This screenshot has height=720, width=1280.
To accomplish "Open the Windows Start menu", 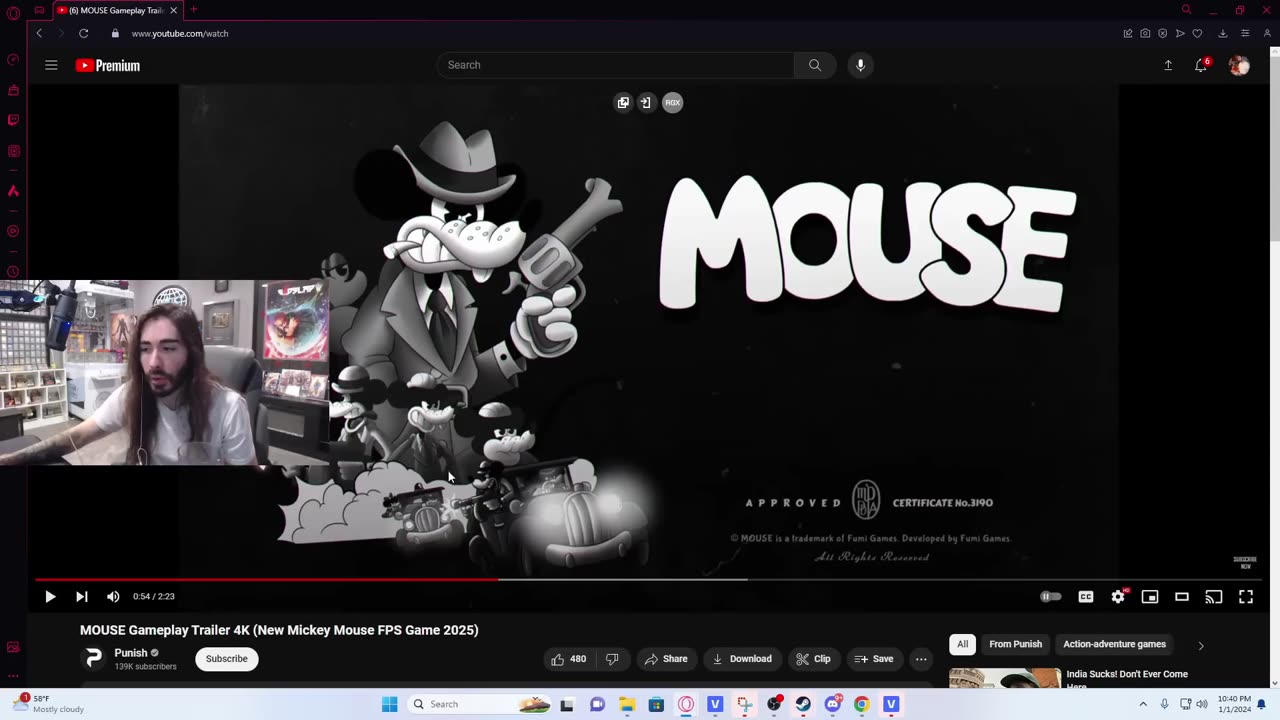I will click(390, 704).
